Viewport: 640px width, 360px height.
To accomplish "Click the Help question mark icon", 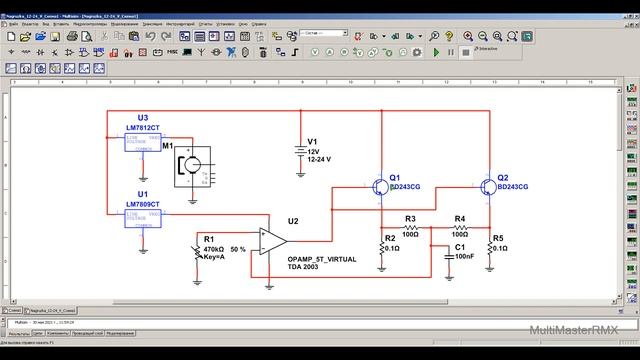I will 449,36.
